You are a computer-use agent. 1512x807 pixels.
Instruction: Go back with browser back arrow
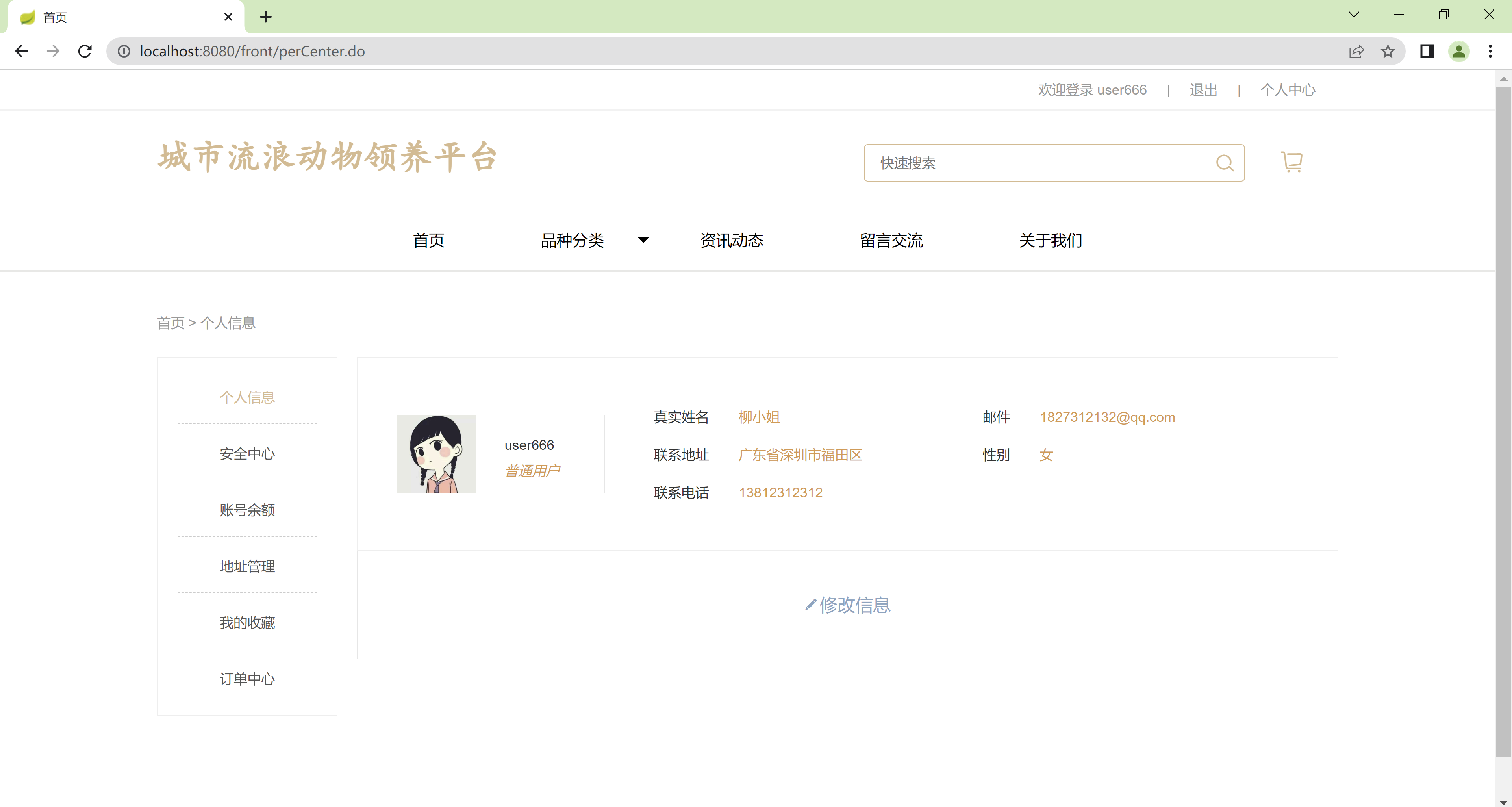(x=22, y=52)
